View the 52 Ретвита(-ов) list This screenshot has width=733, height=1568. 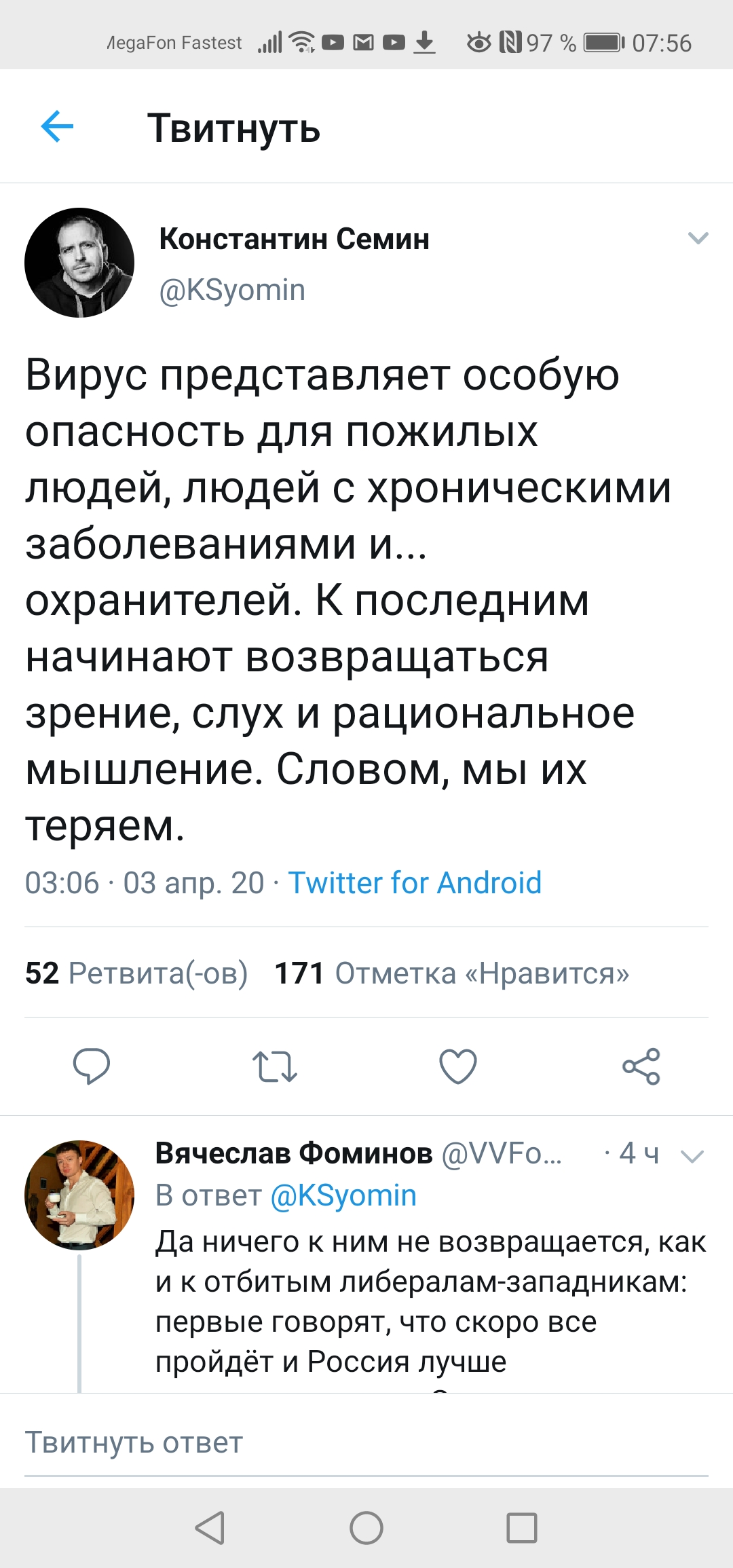[136, 973]
